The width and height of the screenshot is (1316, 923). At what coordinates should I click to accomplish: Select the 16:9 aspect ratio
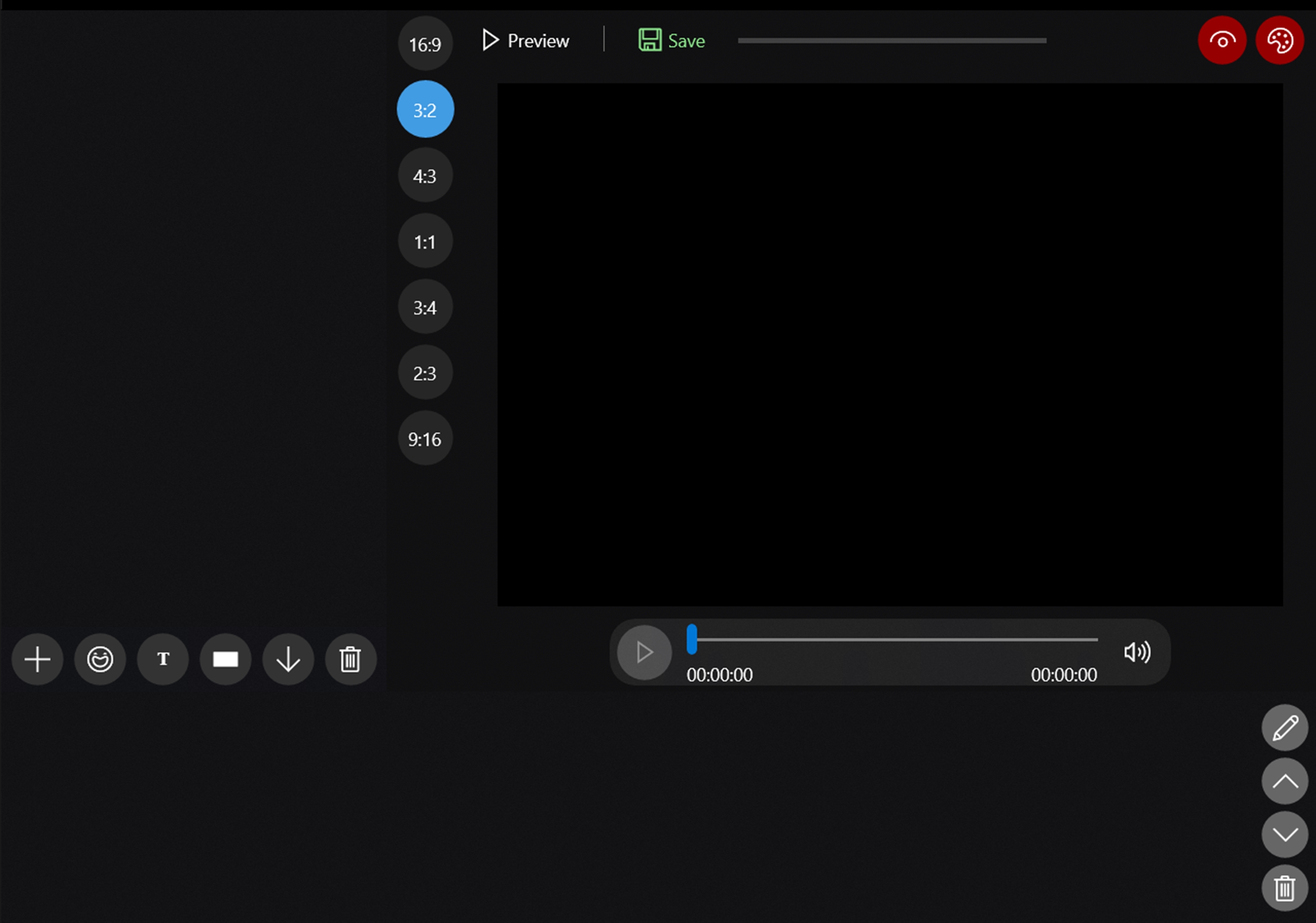click(x=425, y=44)
